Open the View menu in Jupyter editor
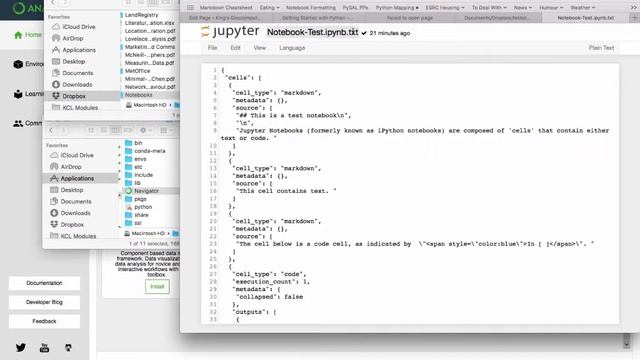This screenshot has height=360, width=640. click(260, 48)
